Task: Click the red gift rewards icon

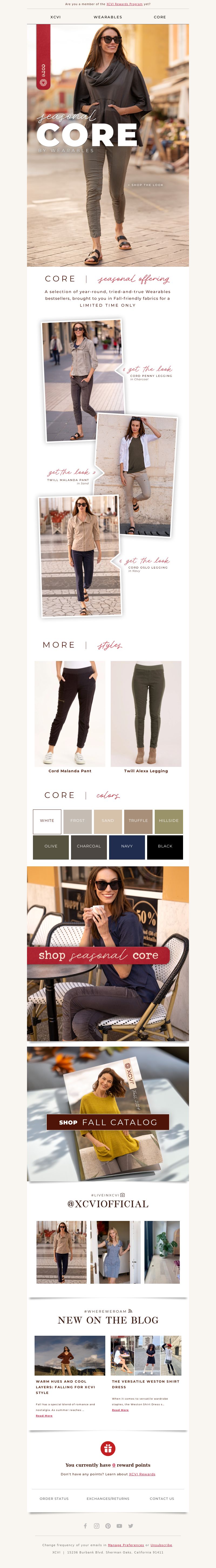Action: pos(108,1448)
